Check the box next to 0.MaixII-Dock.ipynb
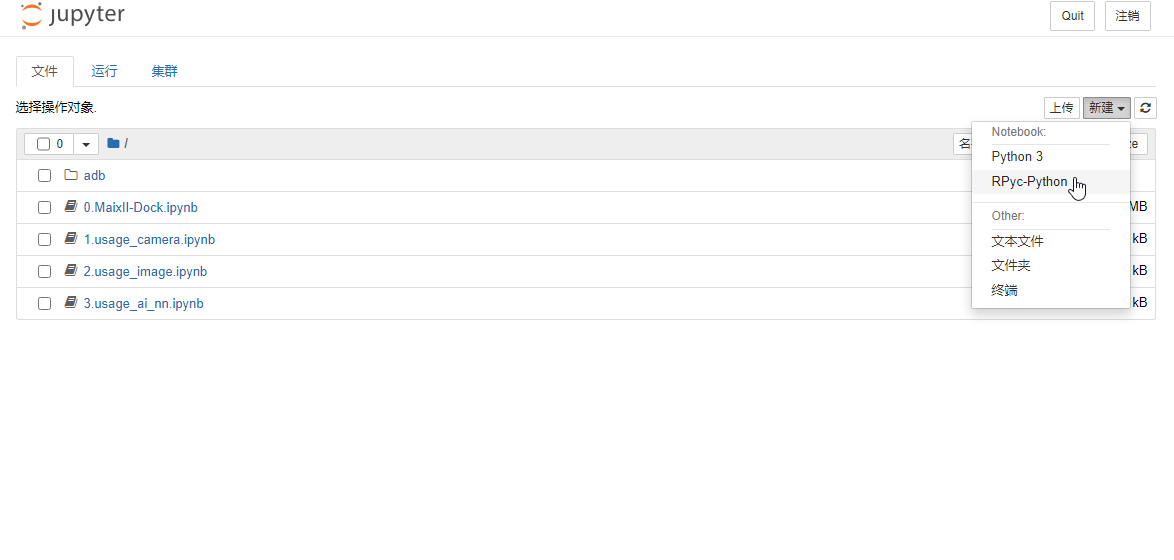Viewport: 1174px width, 560px height. pos(44,207)
